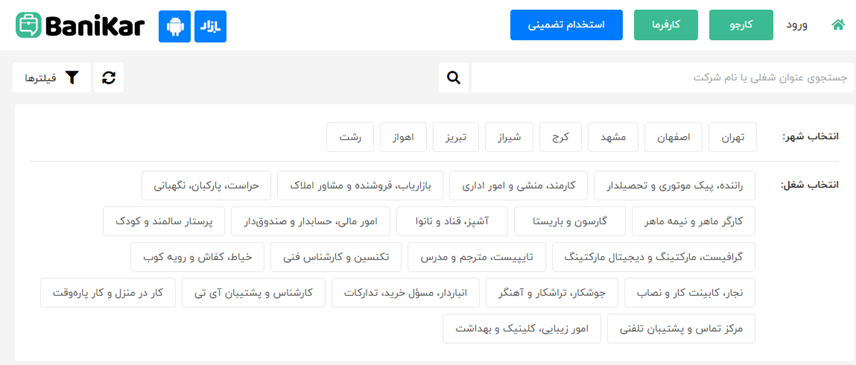Choose job امور مالی، حسابدار و صندوق‌دار
The width and height of the screenshot is (856, 365).
click(x=311, y=221)
